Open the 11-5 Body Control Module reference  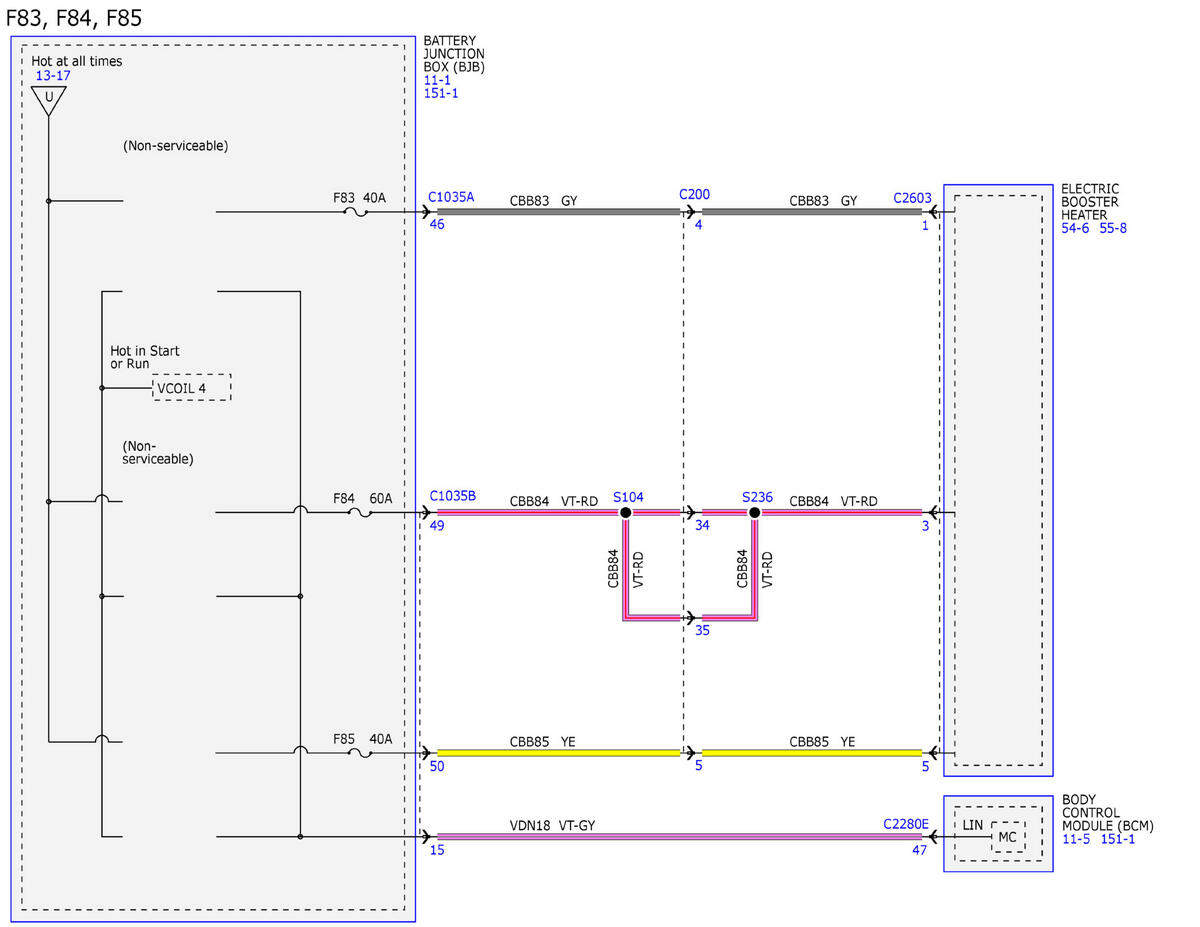click(x=1076, y=838)
